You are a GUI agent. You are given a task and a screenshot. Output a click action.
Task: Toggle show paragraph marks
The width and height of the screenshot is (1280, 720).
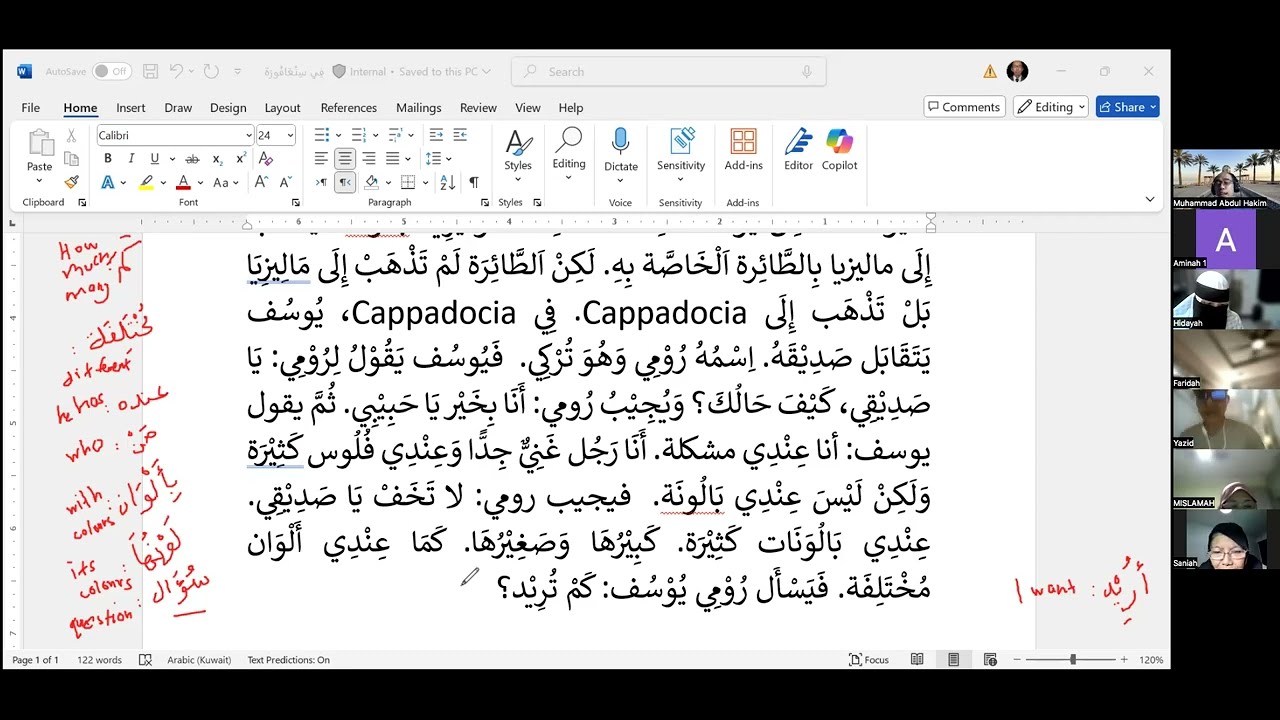[474, 182]
